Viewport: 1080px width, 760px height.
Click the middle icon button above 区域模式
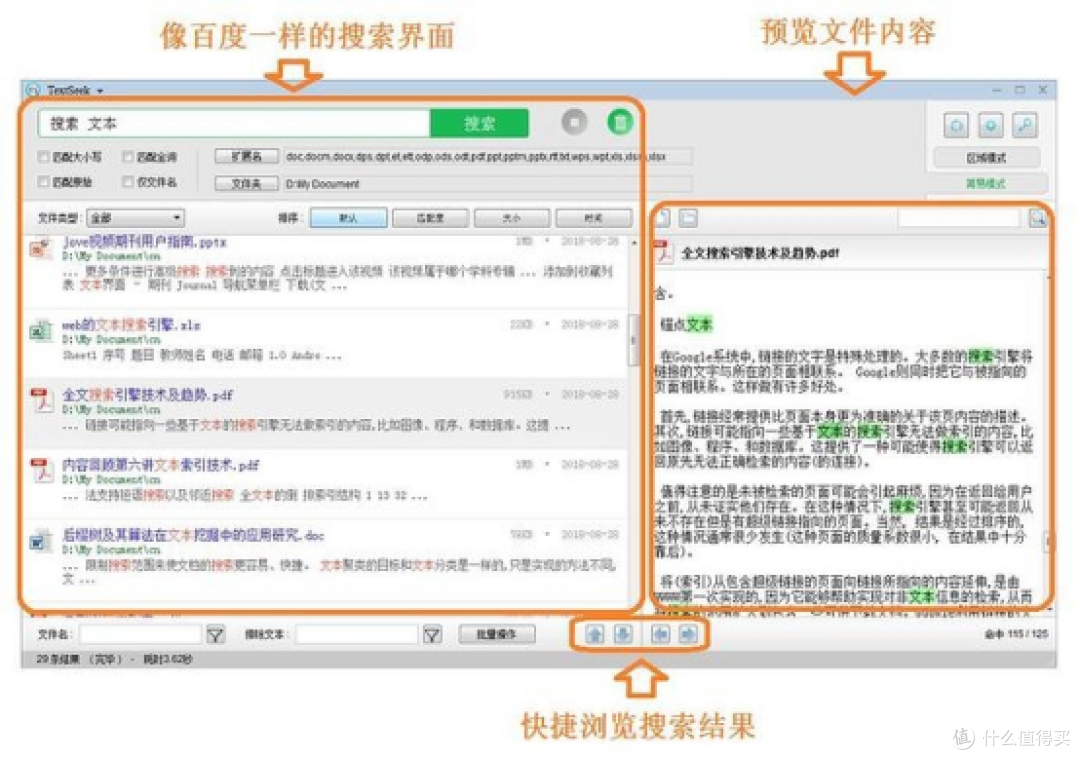click(x=990, y=125)
